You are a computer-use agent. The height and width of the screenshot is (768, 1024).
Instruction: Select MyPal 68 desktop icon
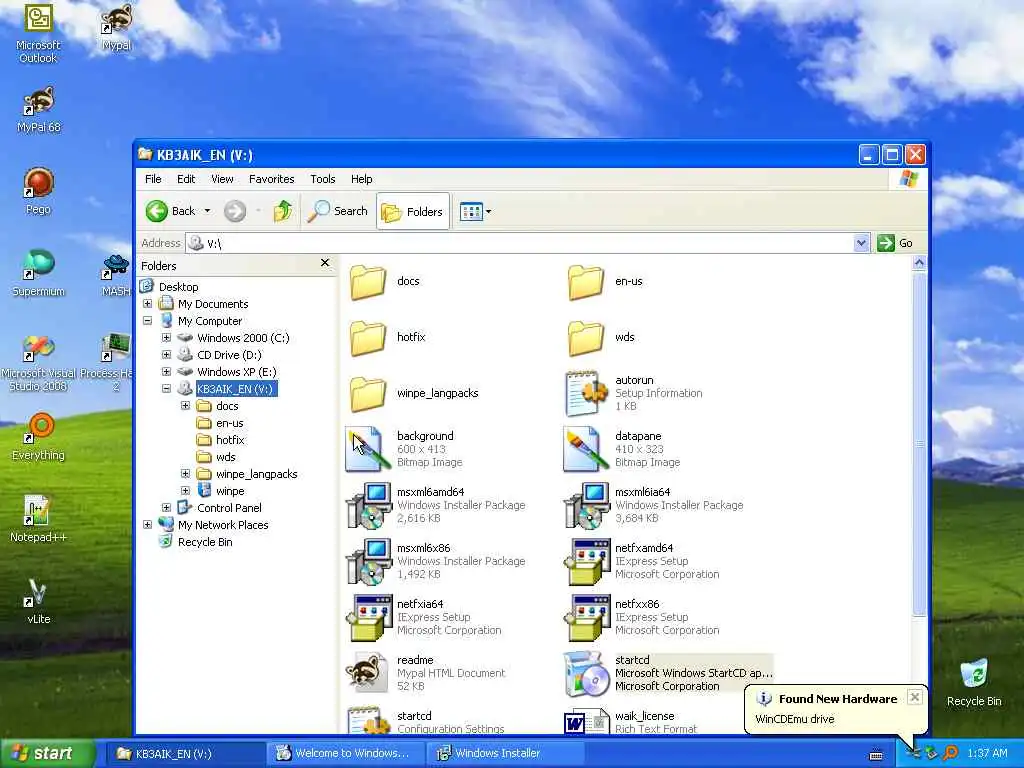(38, 110)
